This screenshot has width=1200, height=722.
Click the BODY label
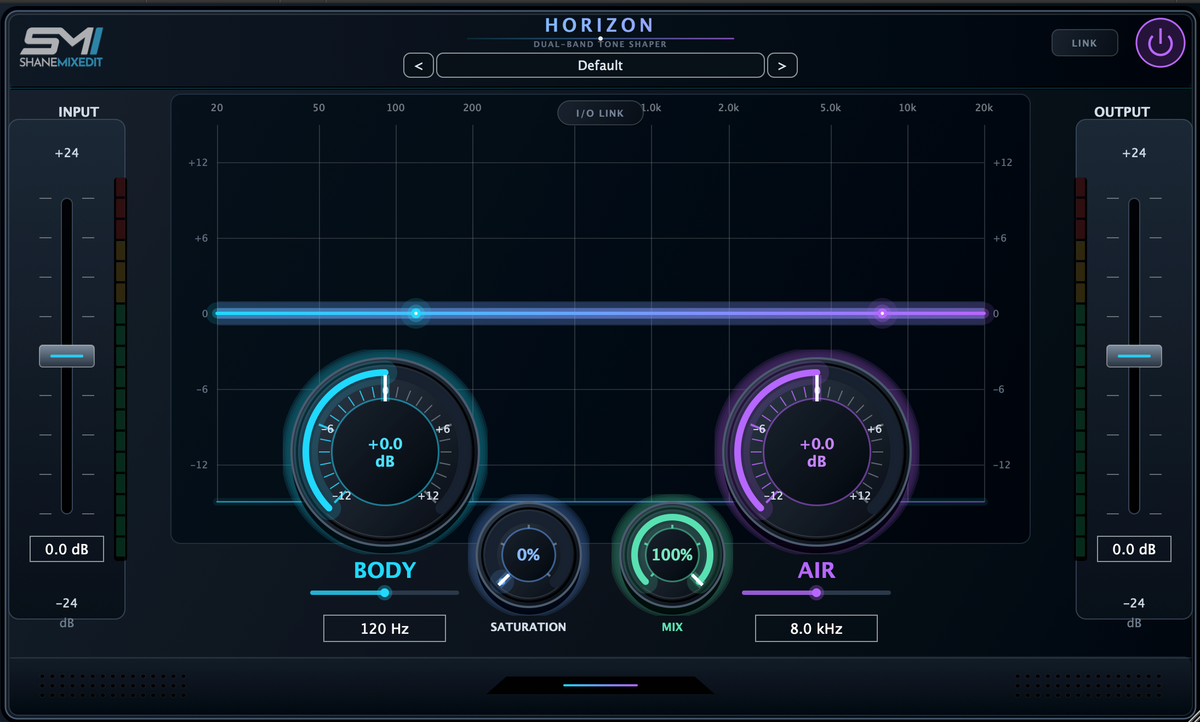[x=385, y=571]
